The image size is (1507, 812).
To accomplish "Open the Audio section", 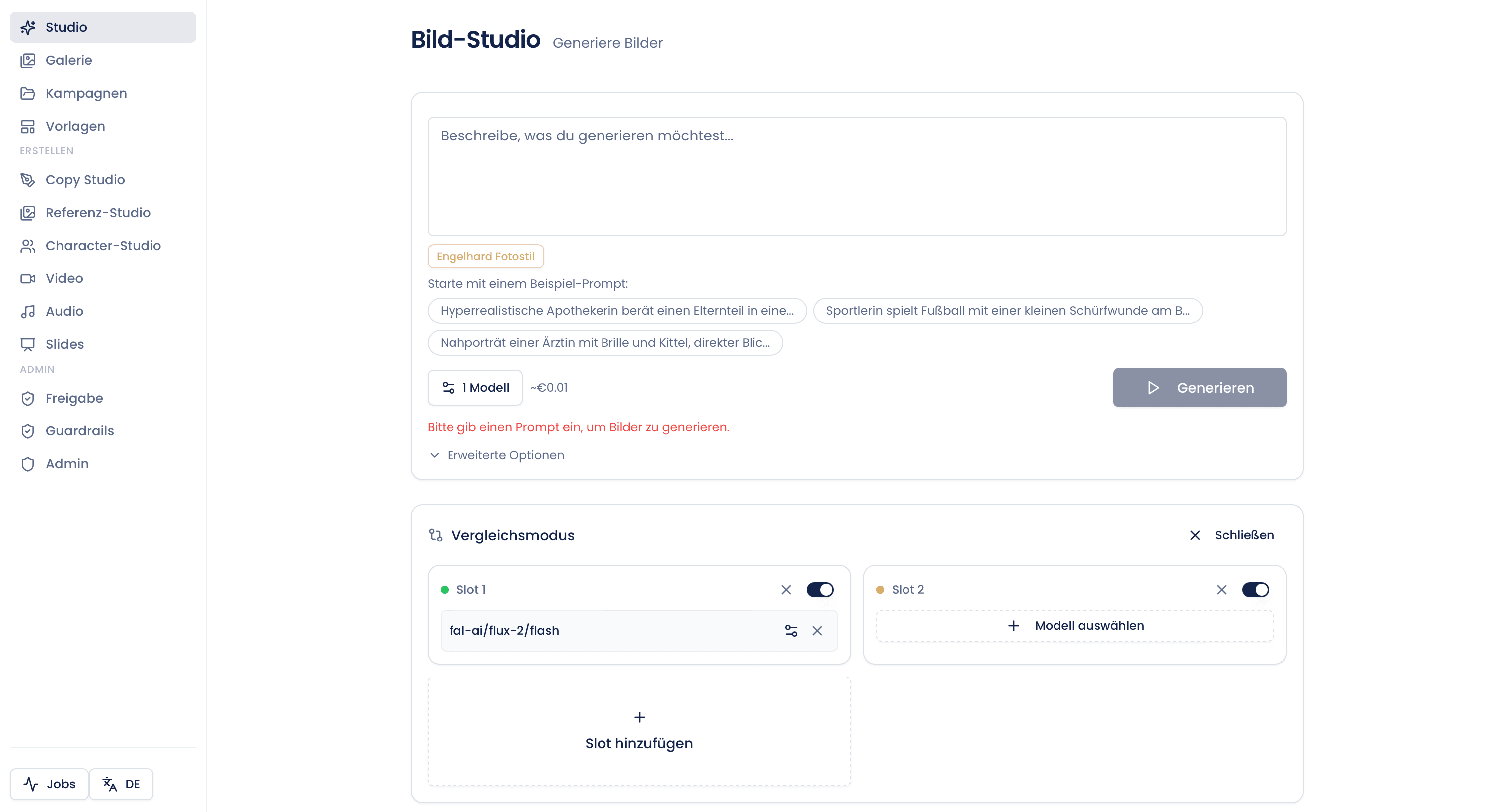I will [x=103, y=311].
